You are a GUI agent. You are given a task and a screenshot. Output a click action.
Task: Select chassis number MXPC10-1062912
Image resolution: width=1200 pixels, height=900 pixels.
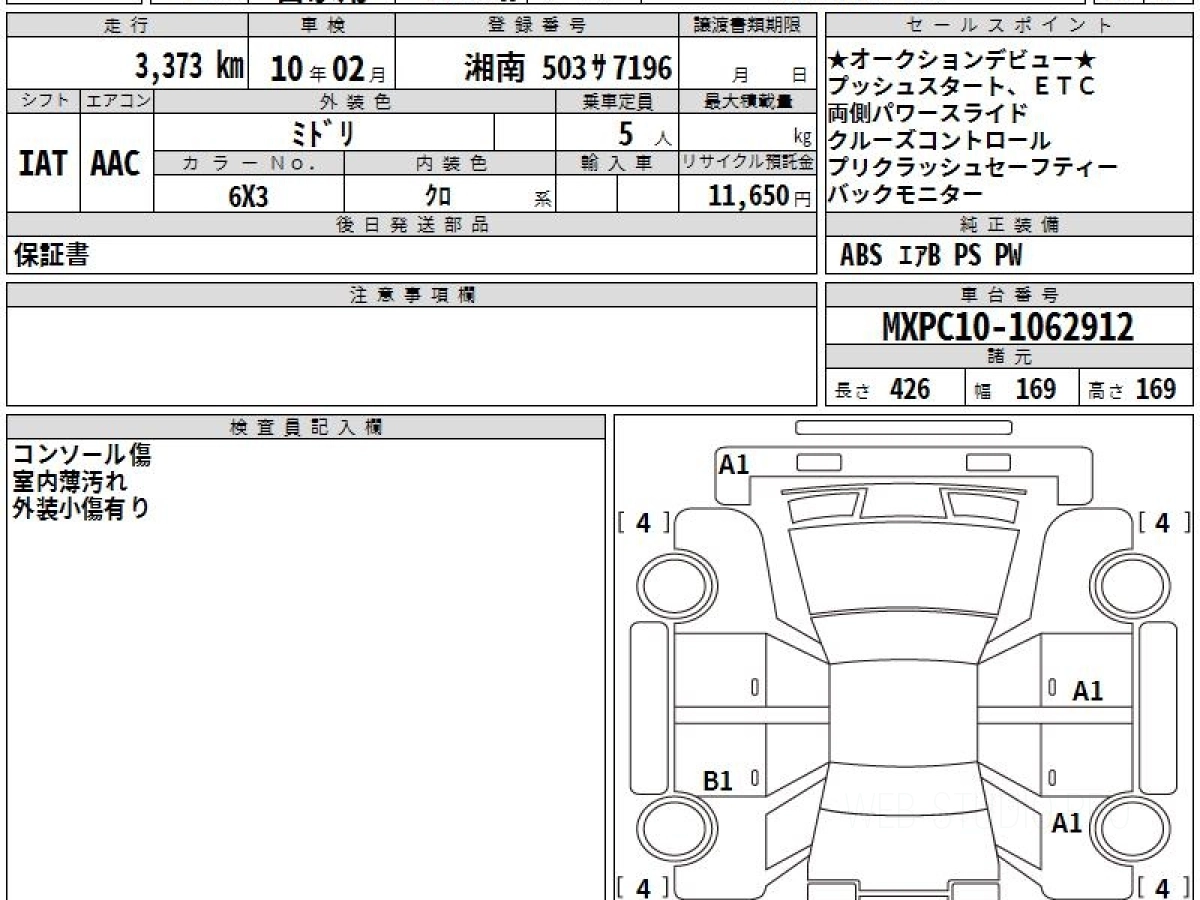(x=1008, y=326)
